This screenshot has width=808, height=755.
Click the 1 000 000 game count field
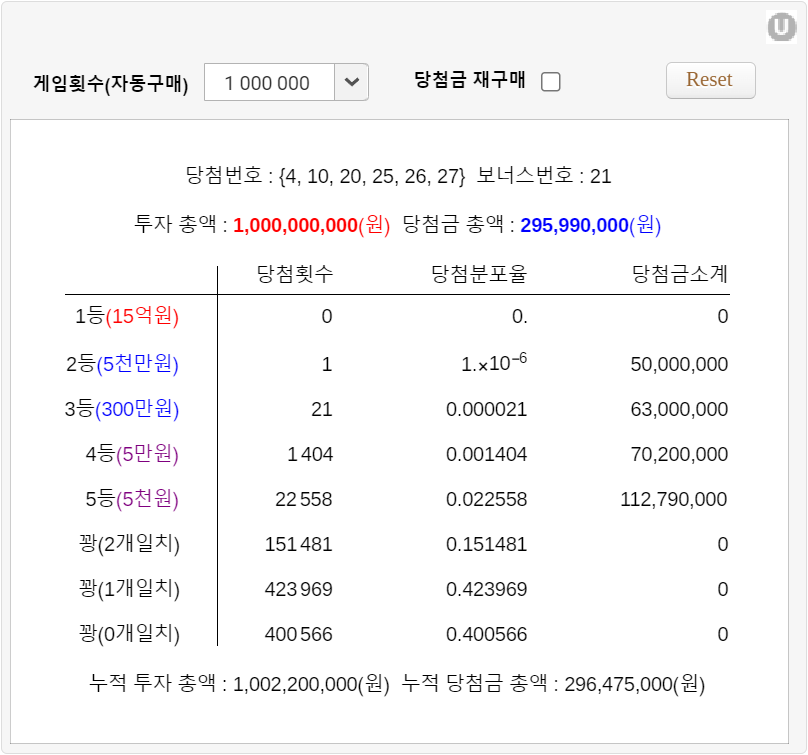pyautogui.click(x=268, y=83)
